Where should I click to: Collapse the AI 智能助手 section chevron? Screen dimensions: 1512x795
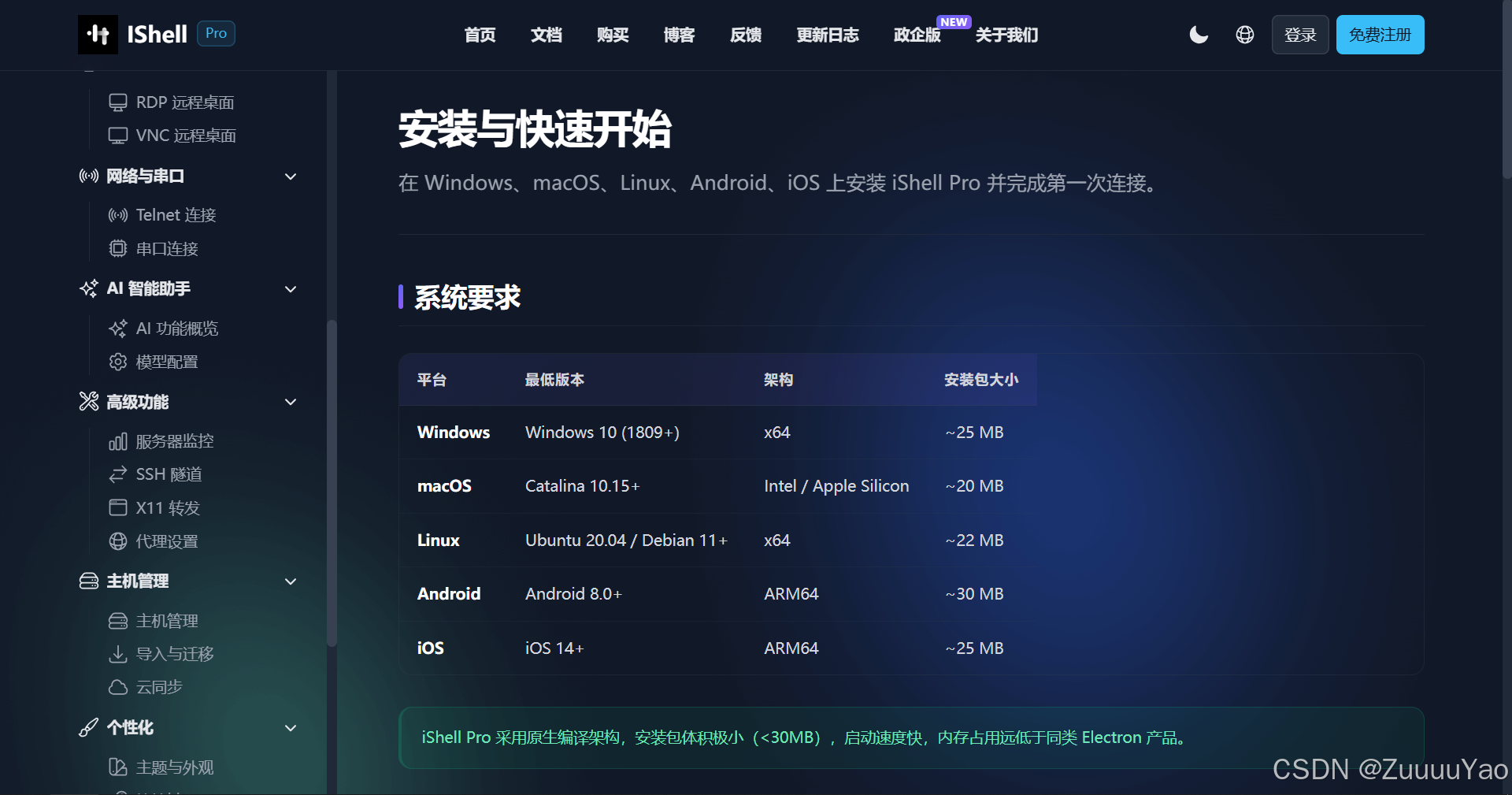(291, 289)
